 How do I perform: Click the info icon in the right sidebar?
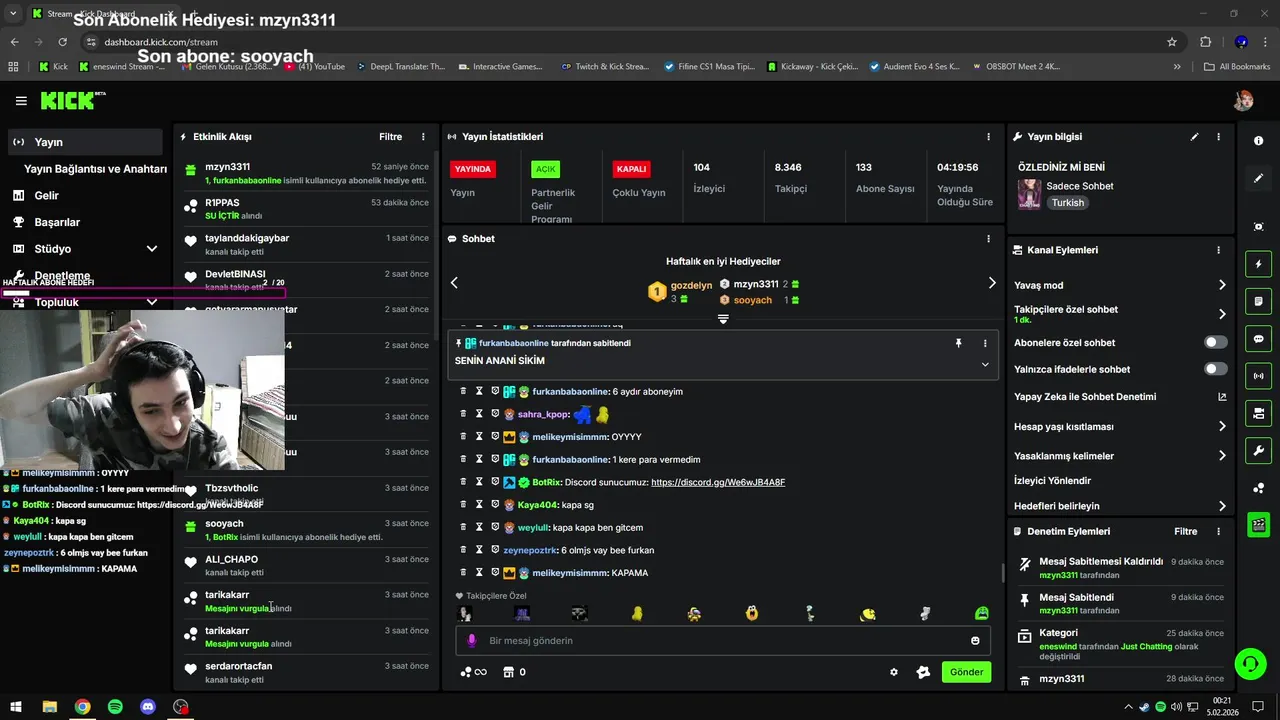pyautogui.click(x=1258, y=141)
